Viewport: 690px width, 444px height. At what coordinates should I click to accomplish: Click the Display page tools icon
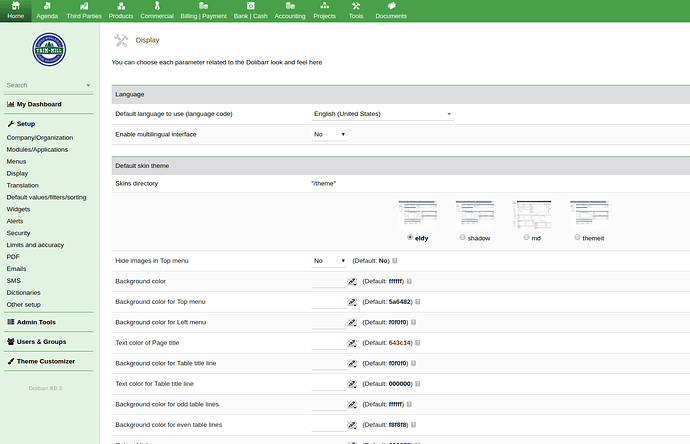pos(121,40)
